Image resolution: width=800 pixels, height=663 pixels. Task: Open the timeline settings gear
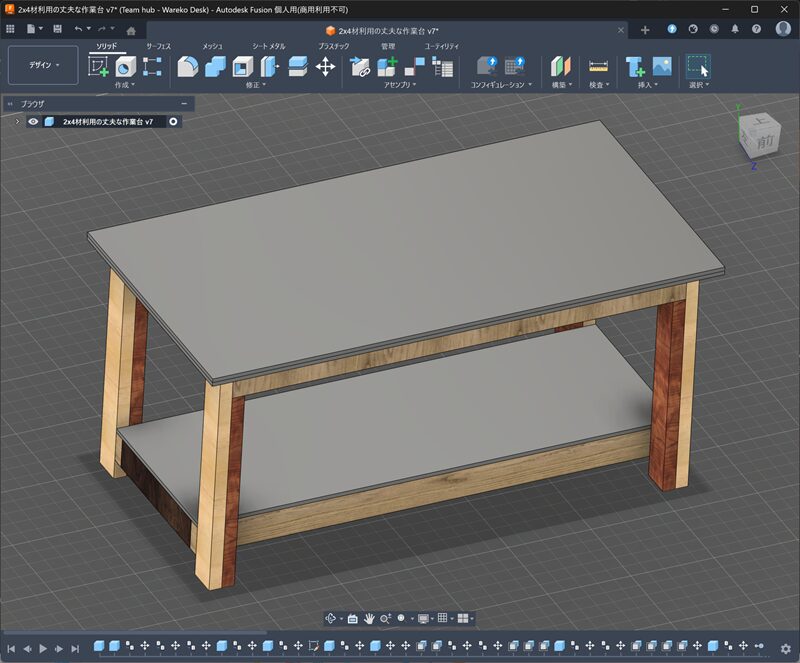pyautogui.click(x=785, y=648)
